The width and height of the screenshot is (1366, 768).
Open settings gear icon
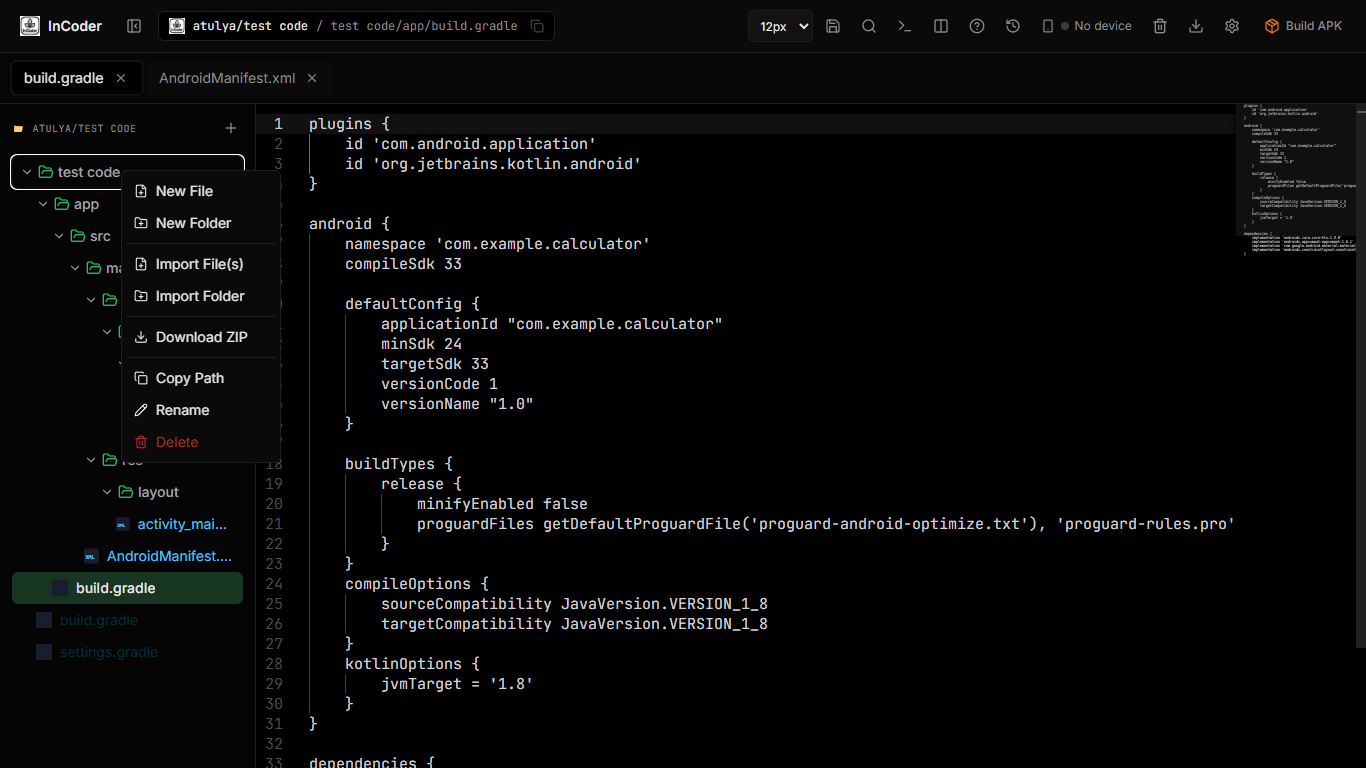pyautogui.click(x=1232, y=26)
